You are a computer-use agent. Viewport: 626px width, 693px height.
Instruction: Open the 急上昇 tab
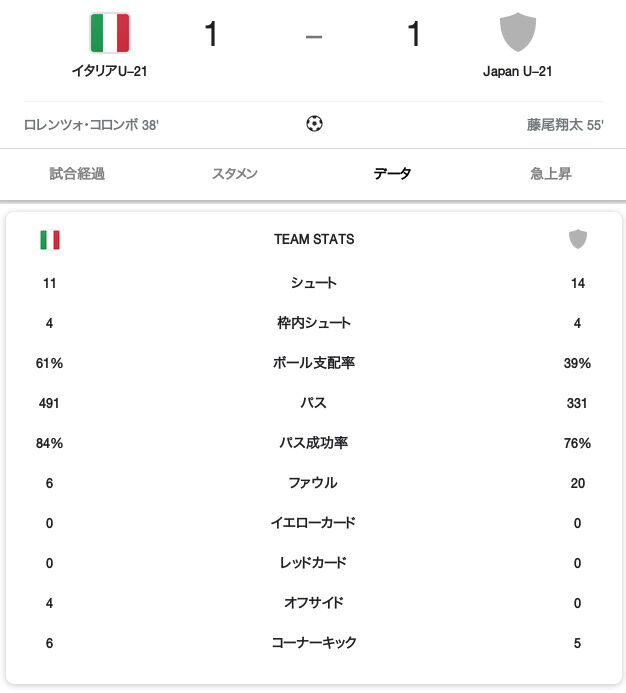[x=551, y=174]
